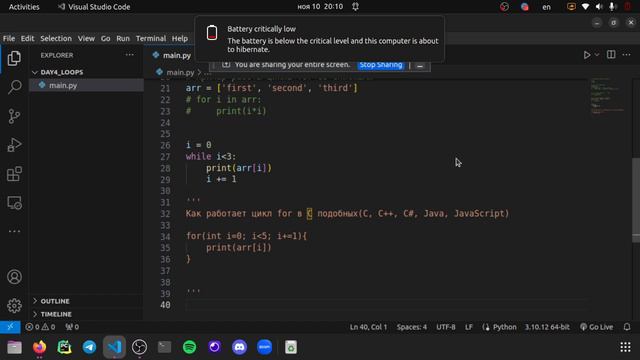Open the Edit menu
640x360 pixels.
tap(27, 38)
